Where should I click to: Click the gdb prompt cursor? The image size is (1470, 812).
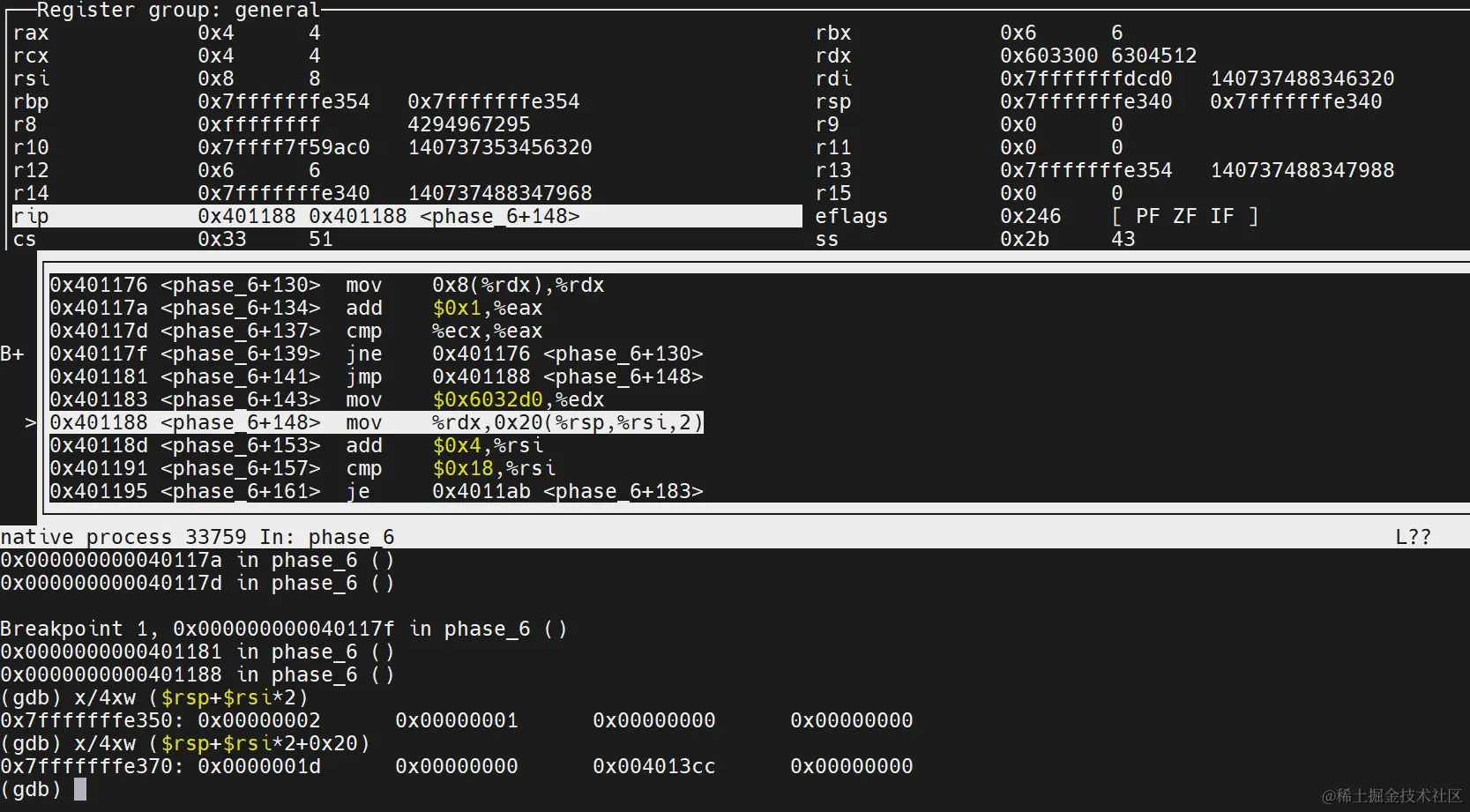tap(80, 789)
